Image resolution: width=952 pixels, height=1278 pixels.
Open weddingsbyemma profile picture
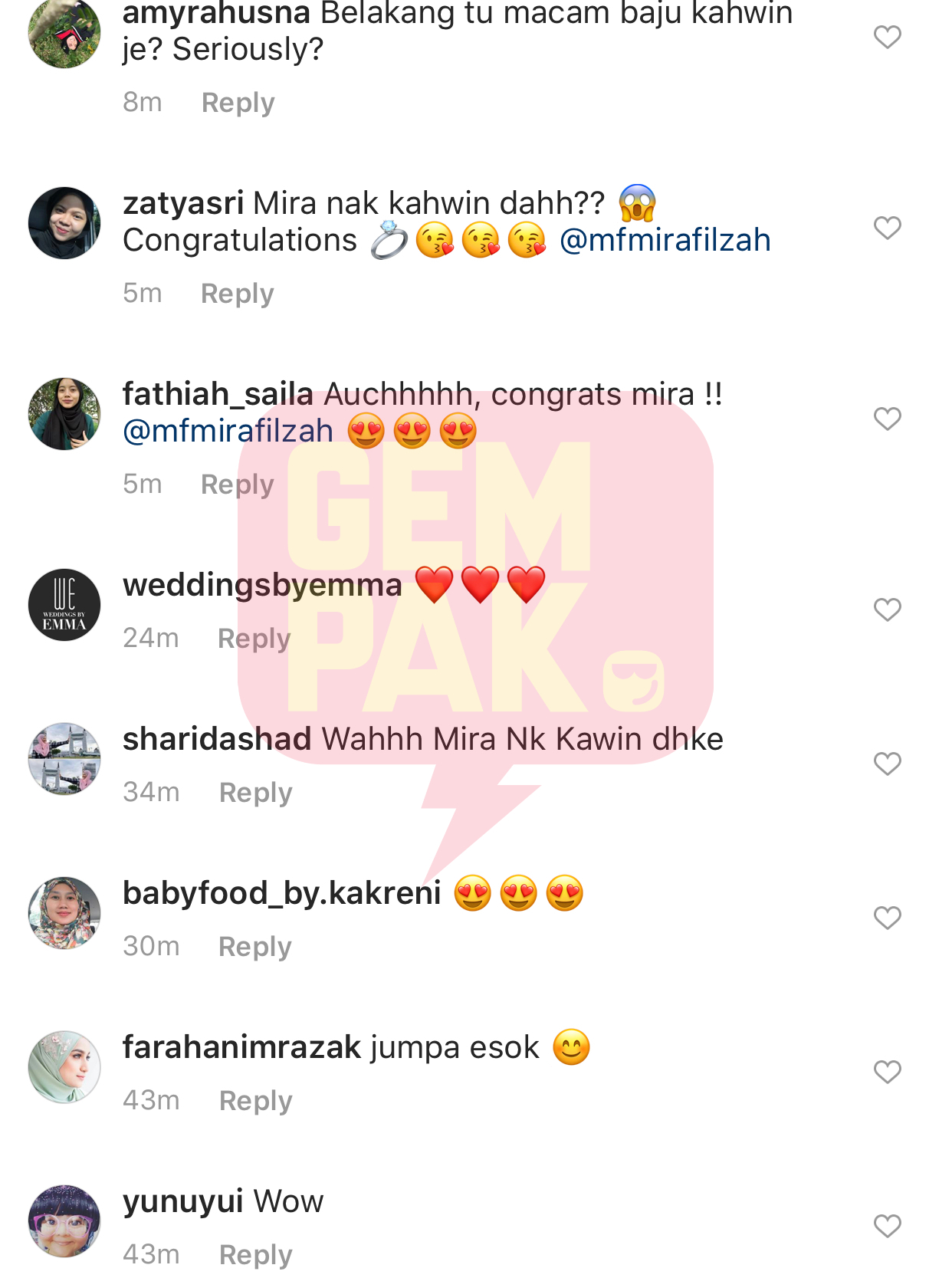pos(64,605)
